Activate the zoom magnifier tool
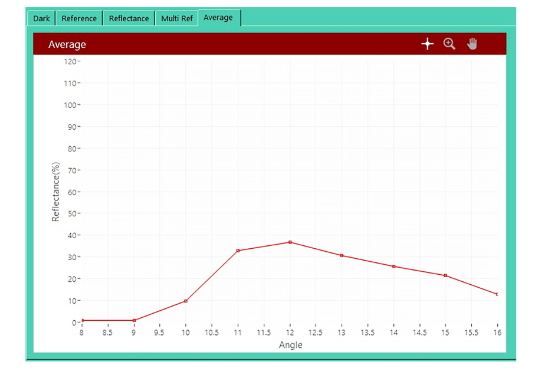 pyautogui.click(x=449, y=44)
